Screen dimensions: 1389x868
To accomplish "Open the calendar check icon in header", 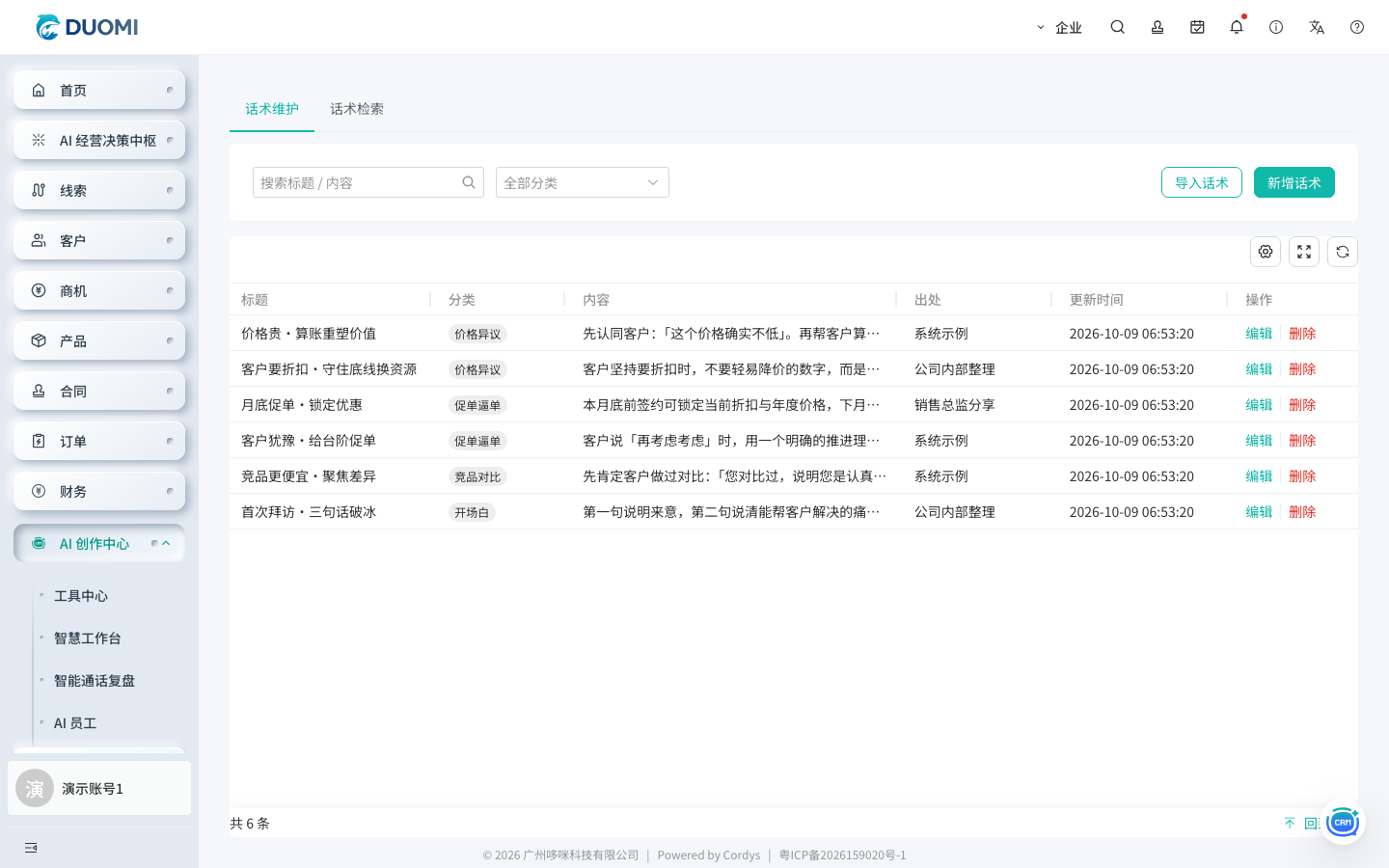I will click(1197, 27).
